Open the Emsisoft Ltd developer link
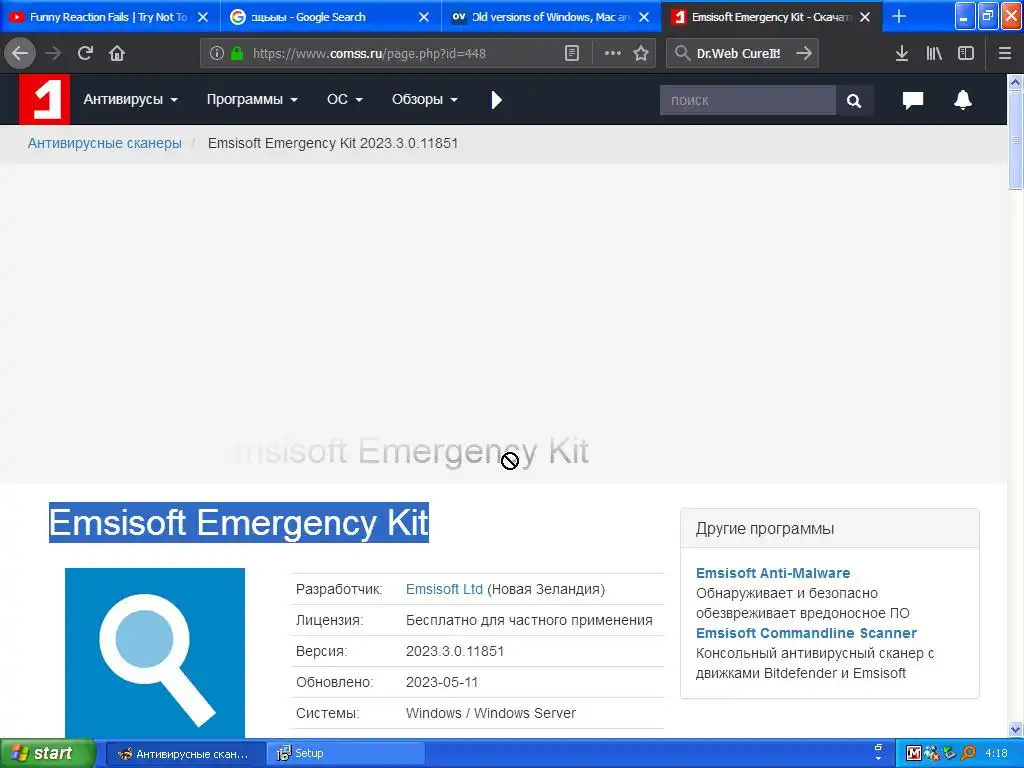 444,589
